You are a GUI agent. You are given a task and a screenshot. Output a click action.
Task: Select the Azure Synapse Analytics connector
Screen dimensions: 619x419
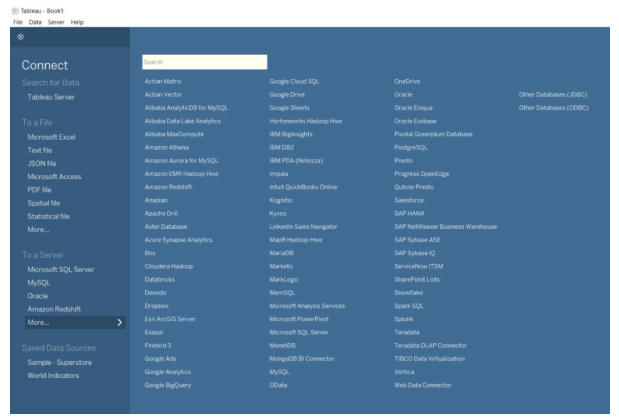pos(178,240)
